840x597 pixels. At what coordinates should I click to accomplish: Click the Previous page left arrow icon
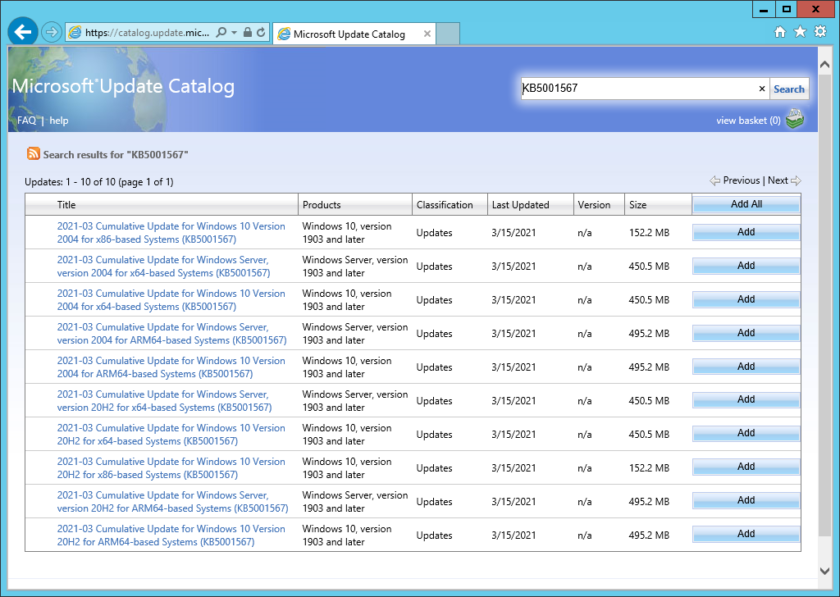tap(715, 181)
